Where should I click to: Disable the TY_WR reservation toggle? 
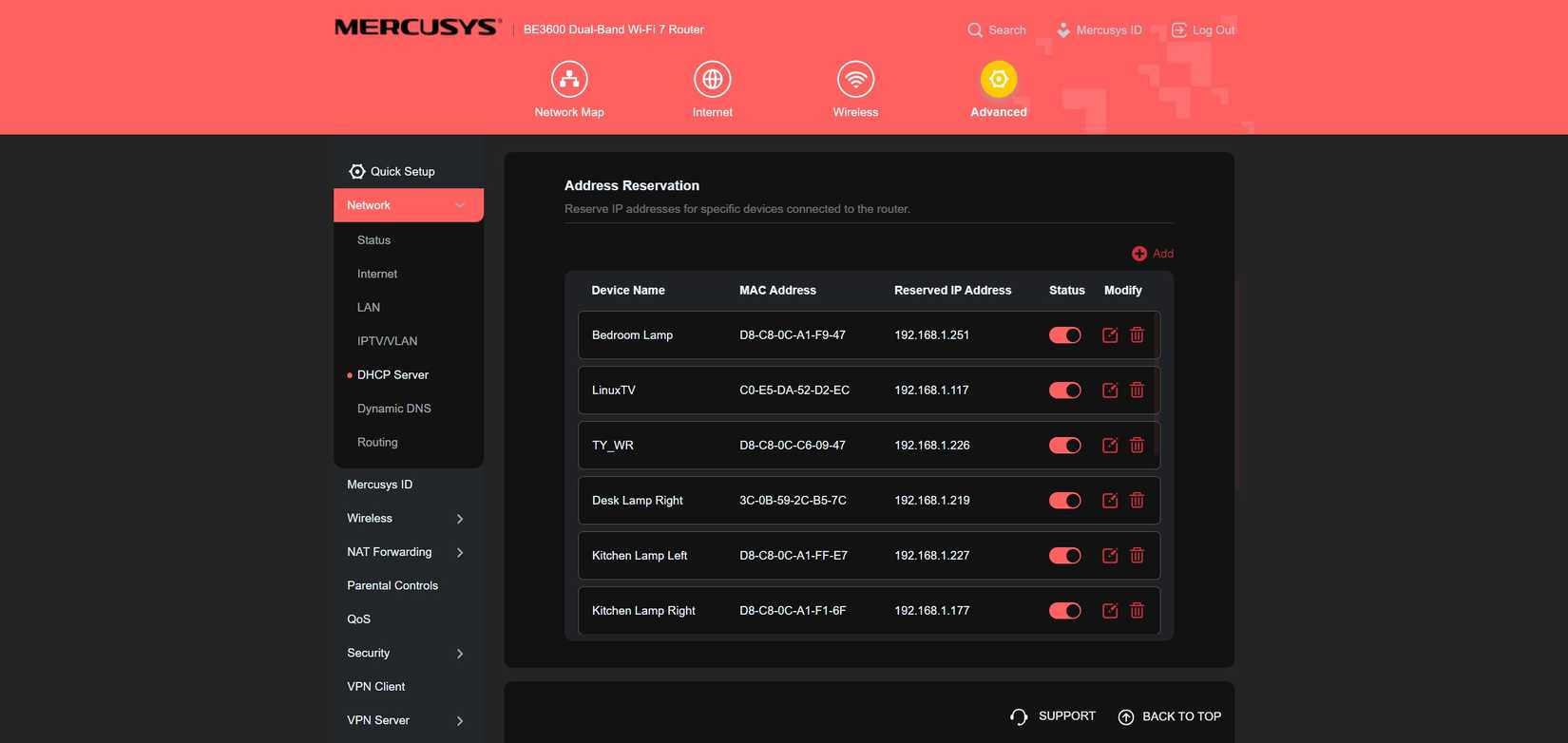coord(1065,446)
